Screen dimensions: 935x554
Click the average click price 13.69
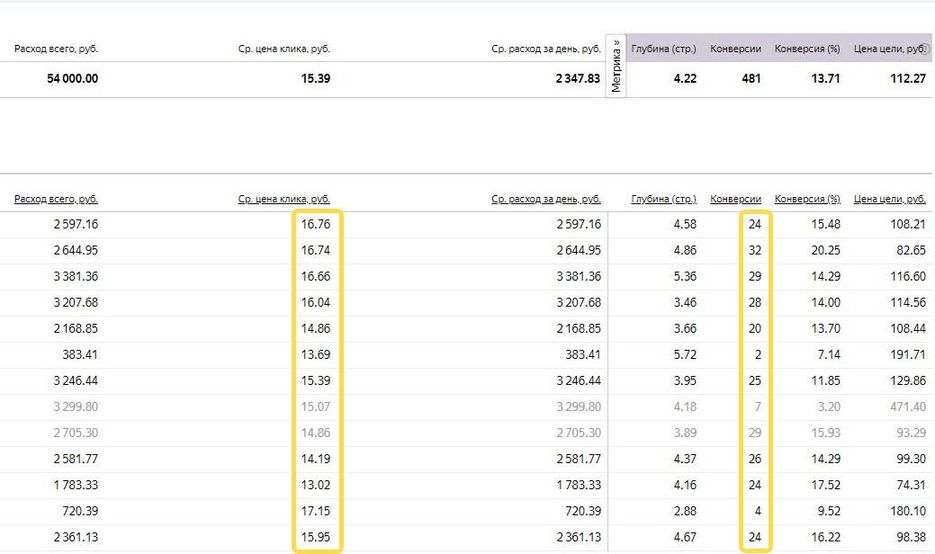pos(315,355)
